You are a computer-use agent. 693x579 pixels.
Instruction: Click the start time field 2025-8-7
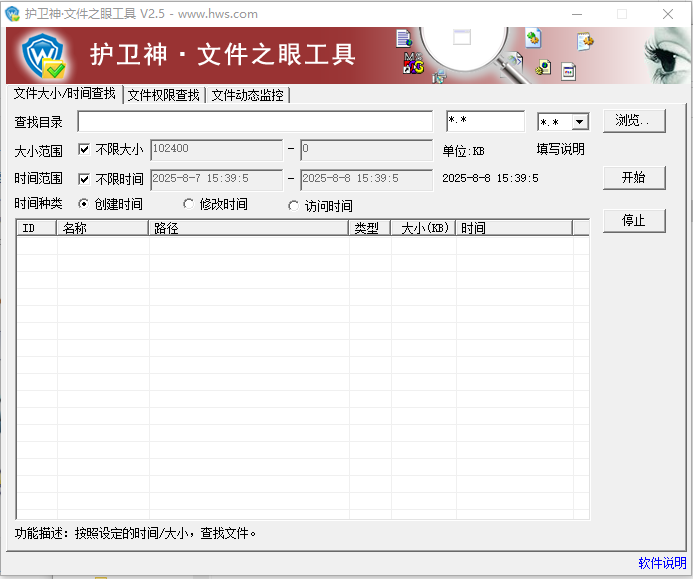tap(217, 180)
